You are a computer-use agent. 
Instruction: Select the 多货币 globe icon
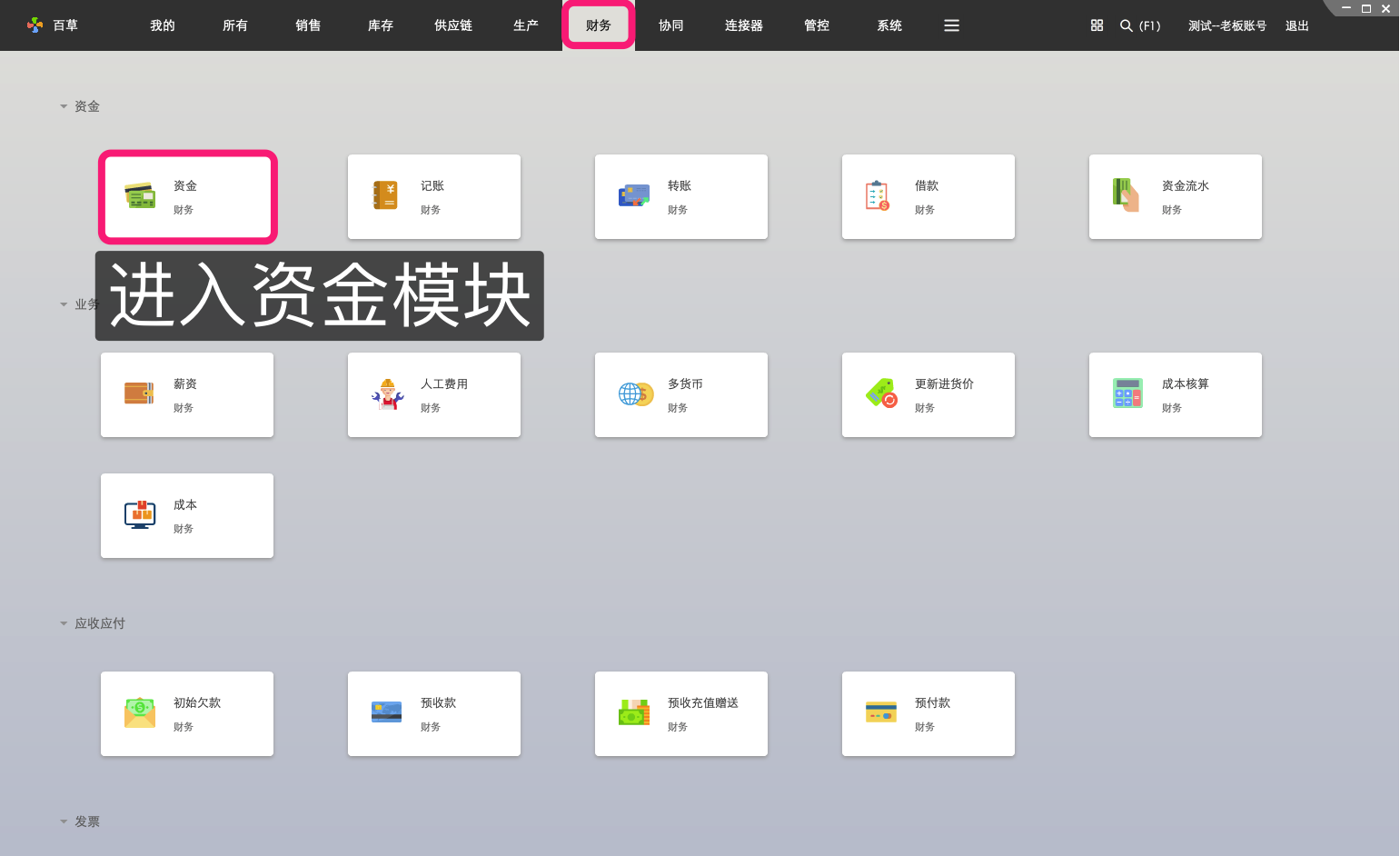point(636,394)
